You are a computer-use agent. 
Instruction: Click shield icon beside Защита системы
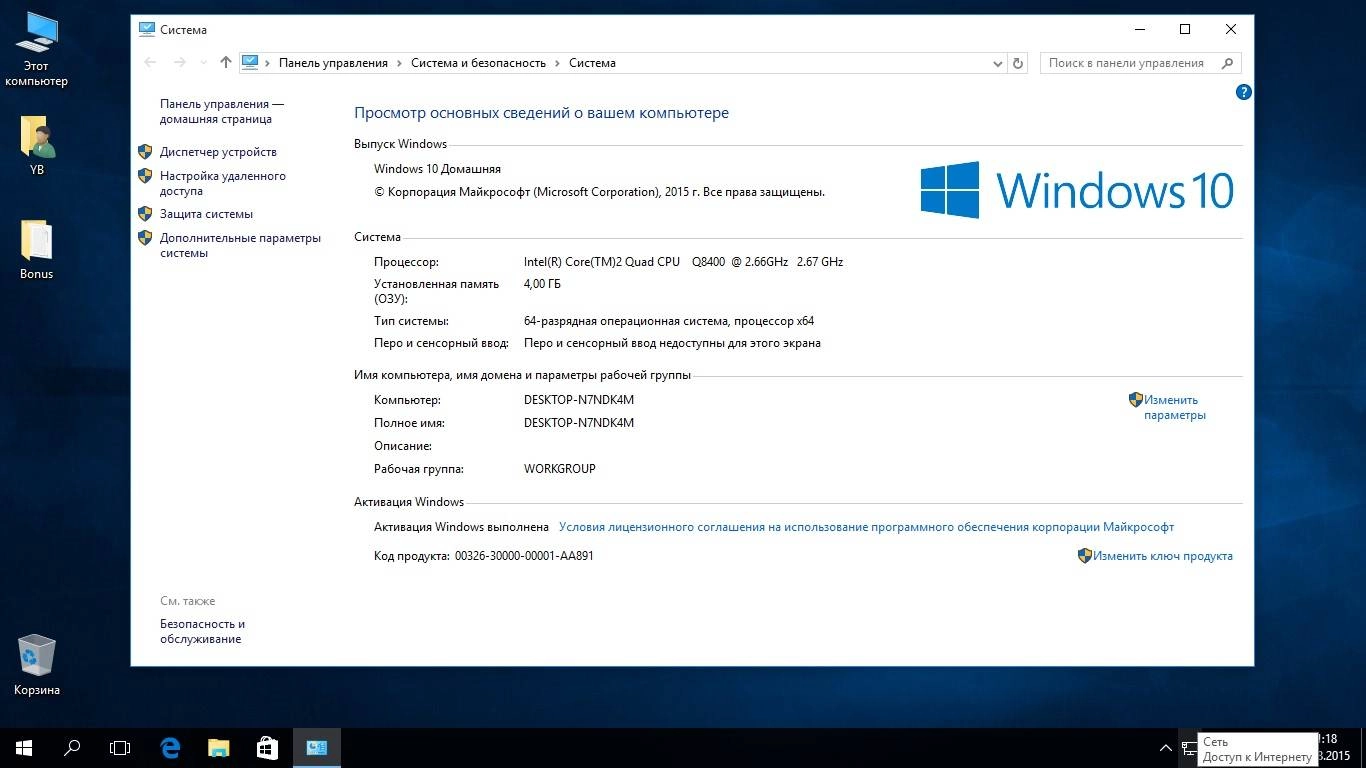click(145, 214)
